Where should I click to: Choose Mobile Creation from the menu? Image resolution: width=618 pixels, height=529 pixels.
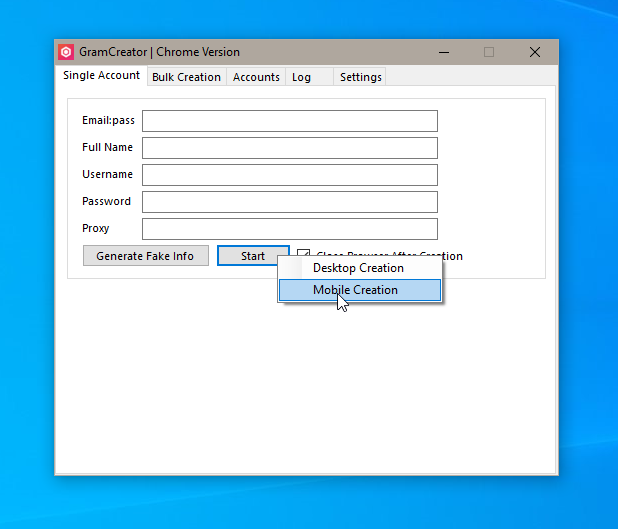pyautogui.click(x=360, y=290)
